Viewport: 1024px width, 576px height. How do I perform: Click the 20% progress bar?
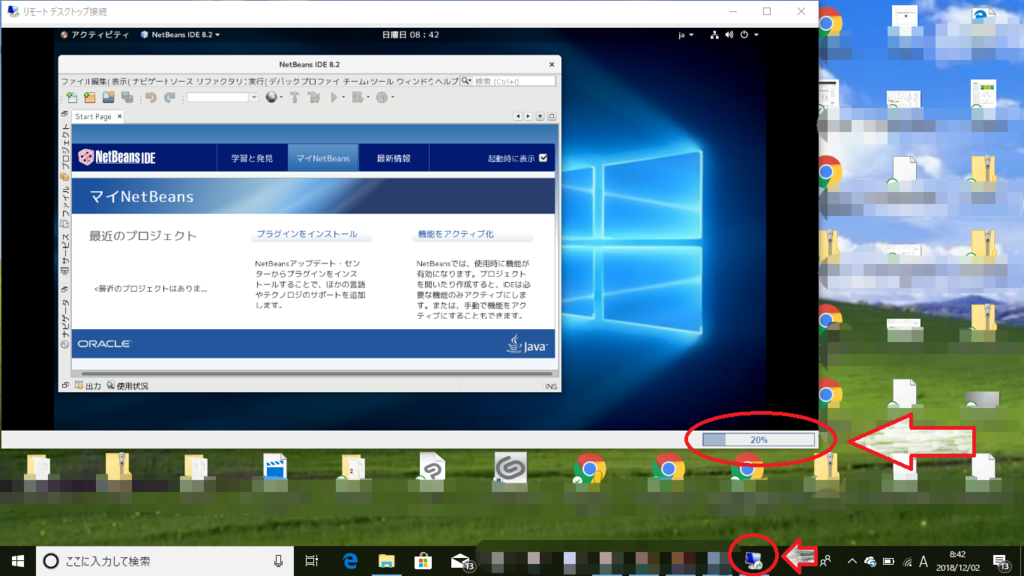tap(758, 440)
